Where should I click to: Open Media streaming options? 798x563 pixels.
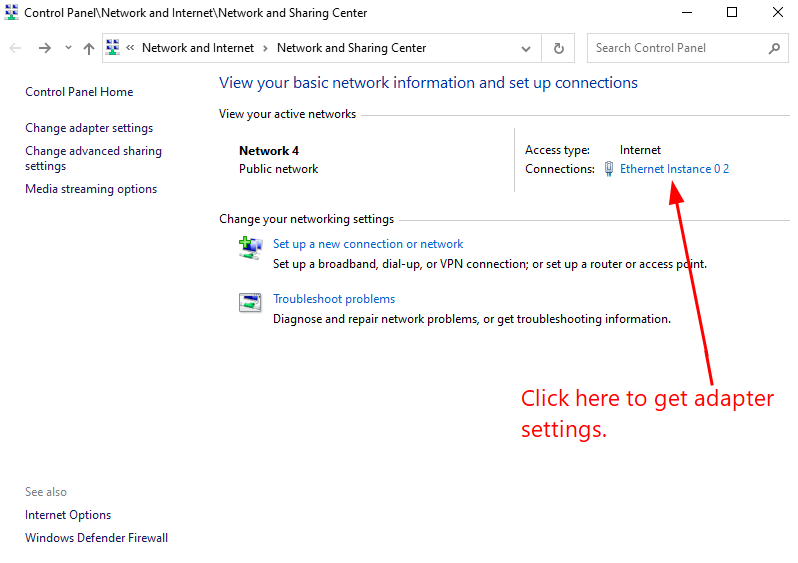coord(91,189)
